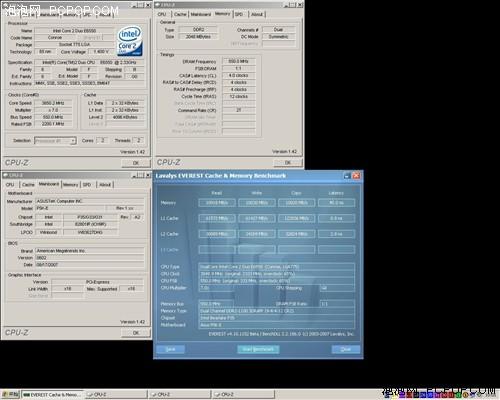Screen dimensions: 500x400
Task: Click OK in the processor CPU-Z window
Action: click(136, 163)
